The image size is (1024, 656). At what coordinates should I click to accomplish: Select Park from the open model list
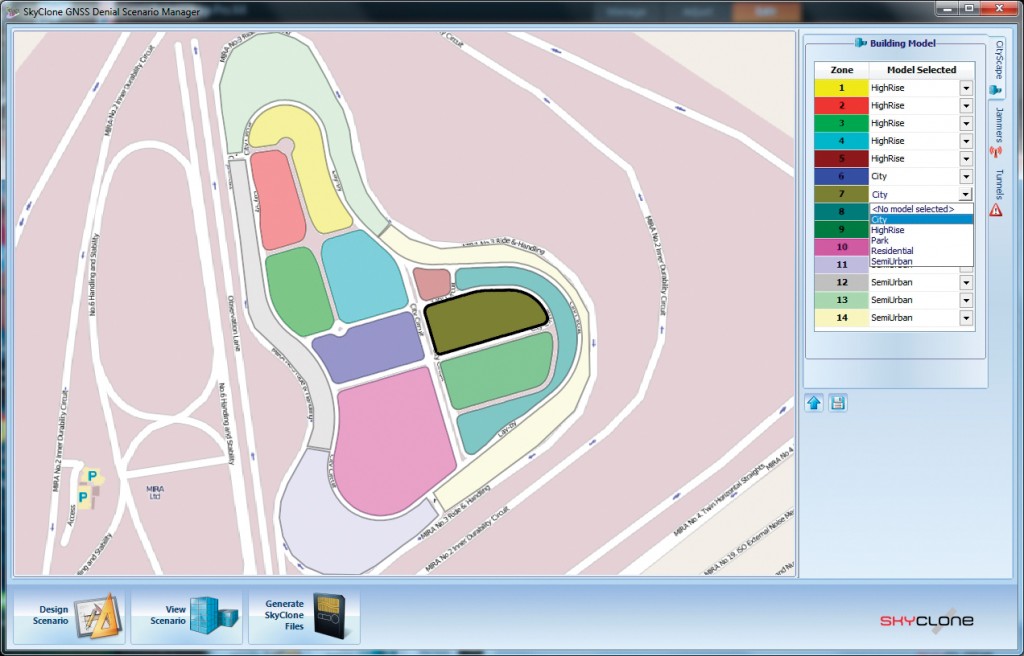tap(880, 240)
